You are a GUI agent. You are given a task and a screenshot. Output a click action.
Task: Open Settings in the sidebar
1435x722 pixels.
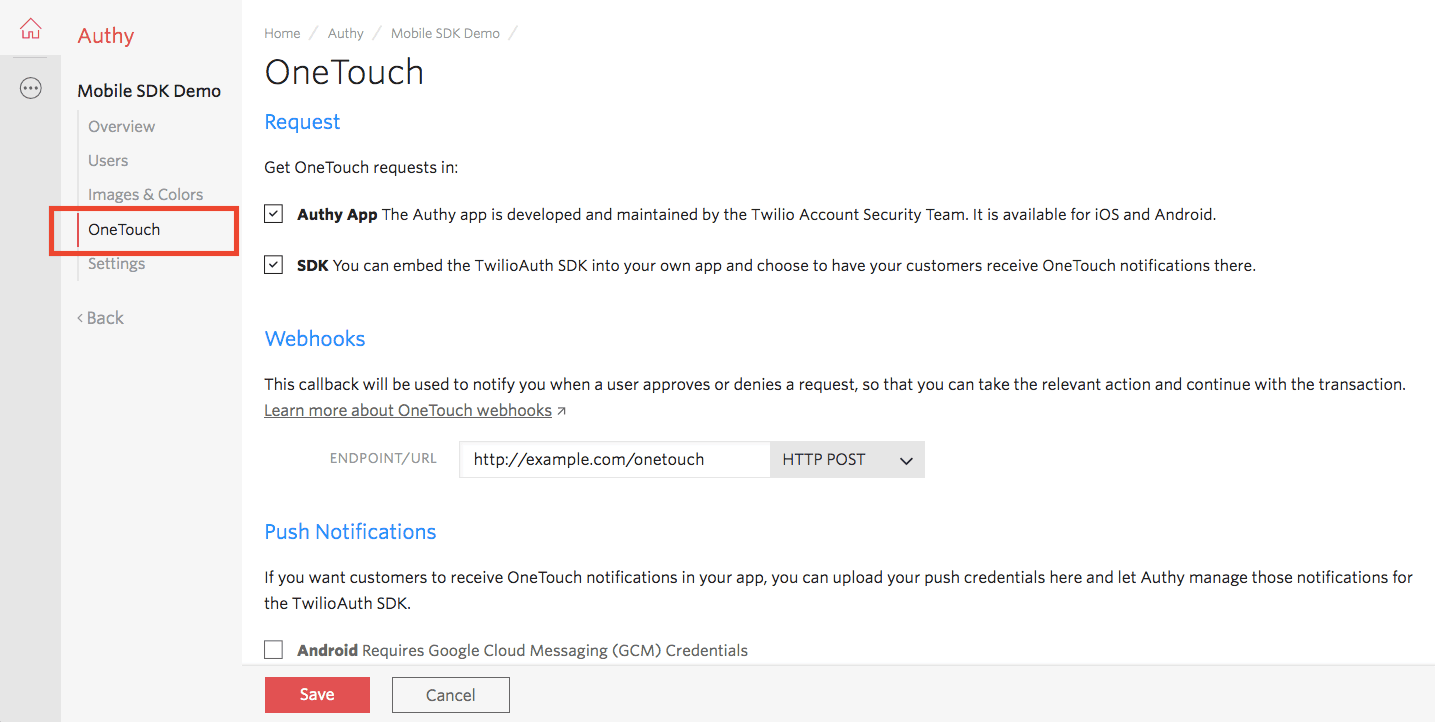(x=116, y=264)
